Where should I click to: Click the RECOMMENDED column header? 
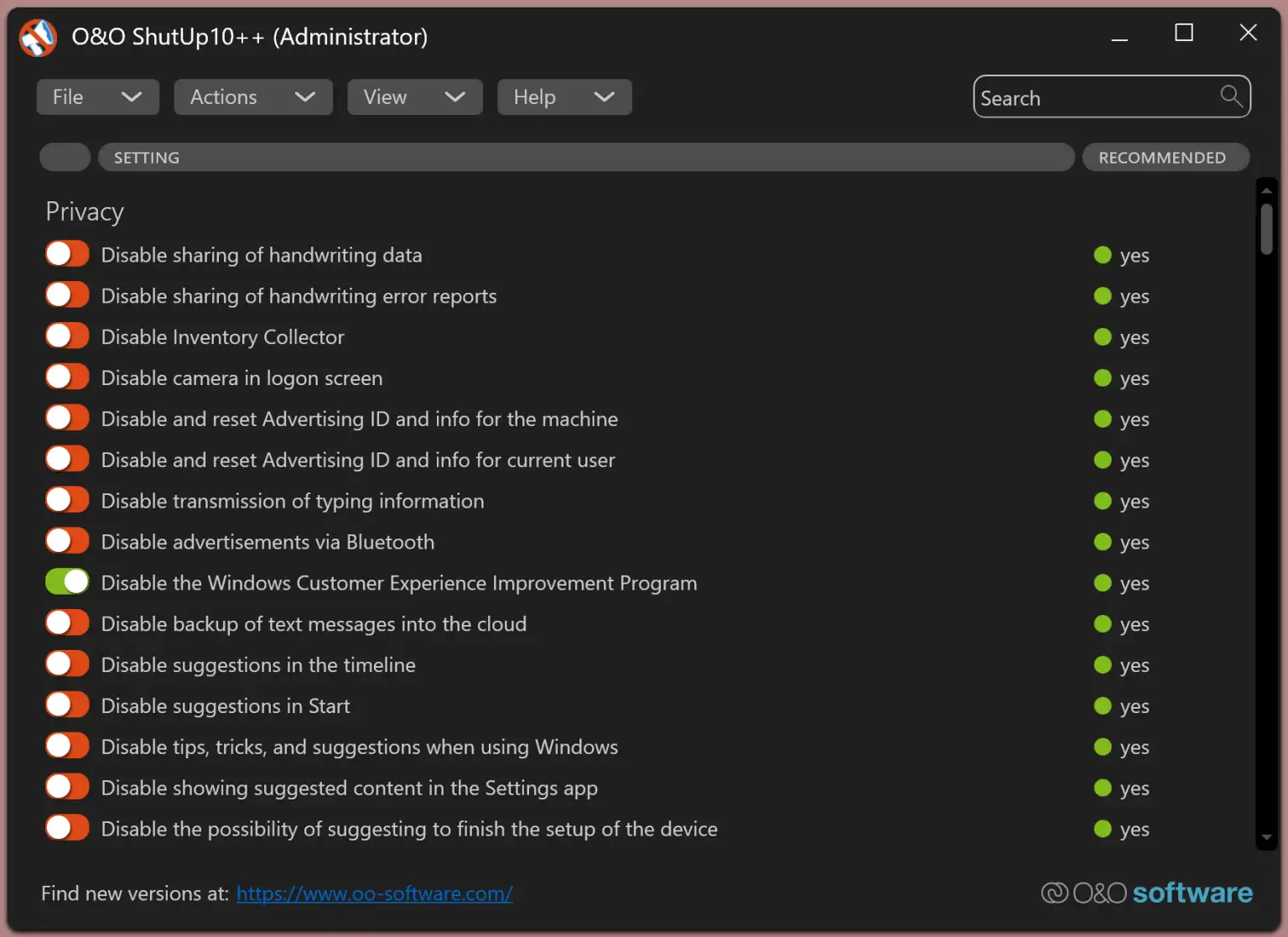click(1166, 158)
